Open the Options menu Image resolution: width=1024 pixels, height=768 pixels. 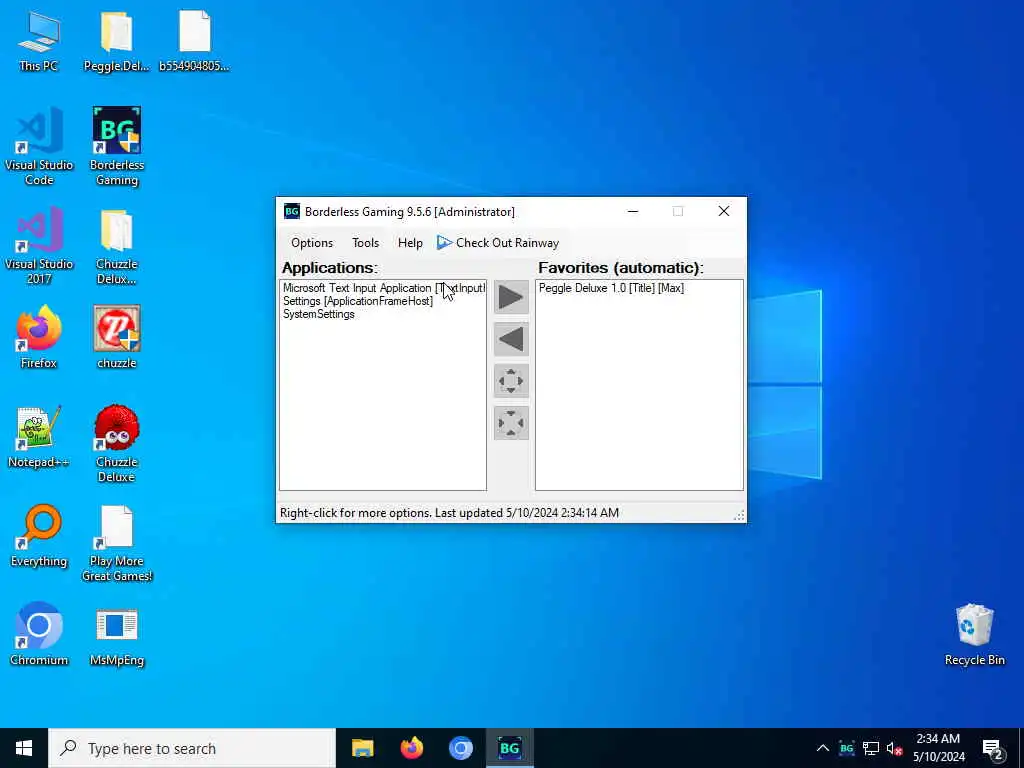pos(312,243)
